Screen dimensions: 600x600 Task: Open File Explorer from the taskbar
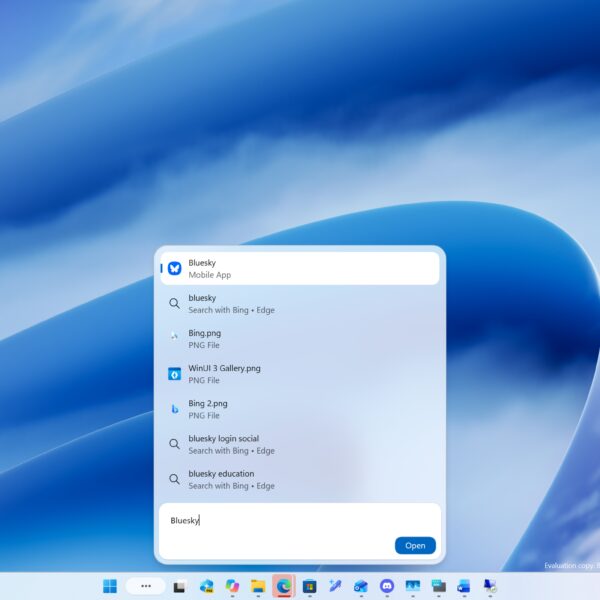point(258,586)
